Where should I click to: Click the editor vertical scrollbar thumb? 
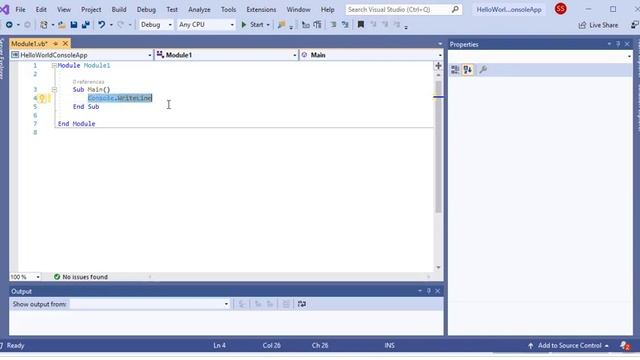pyautogui.click(x=438, y=147)
